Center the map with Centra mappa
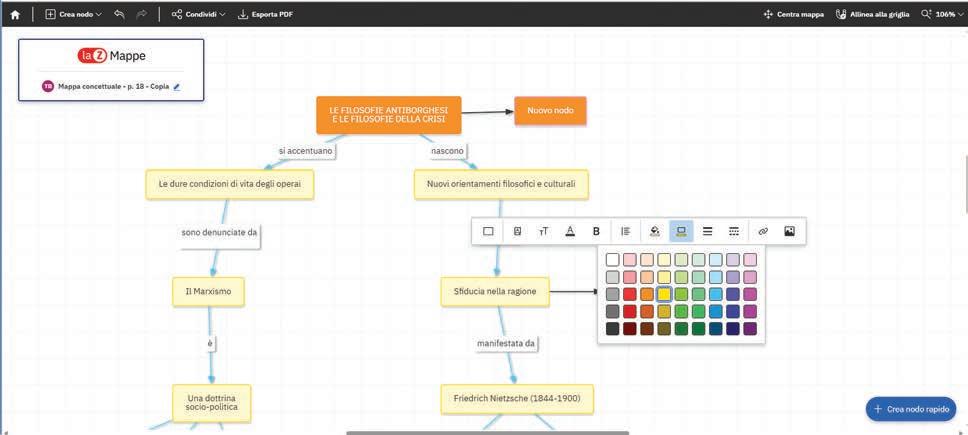 [793, 14]
